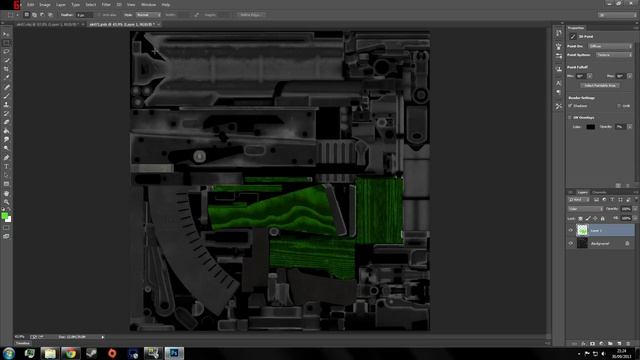Select the Brush tool
Screen dimensions: 640x360
[6, 96]
